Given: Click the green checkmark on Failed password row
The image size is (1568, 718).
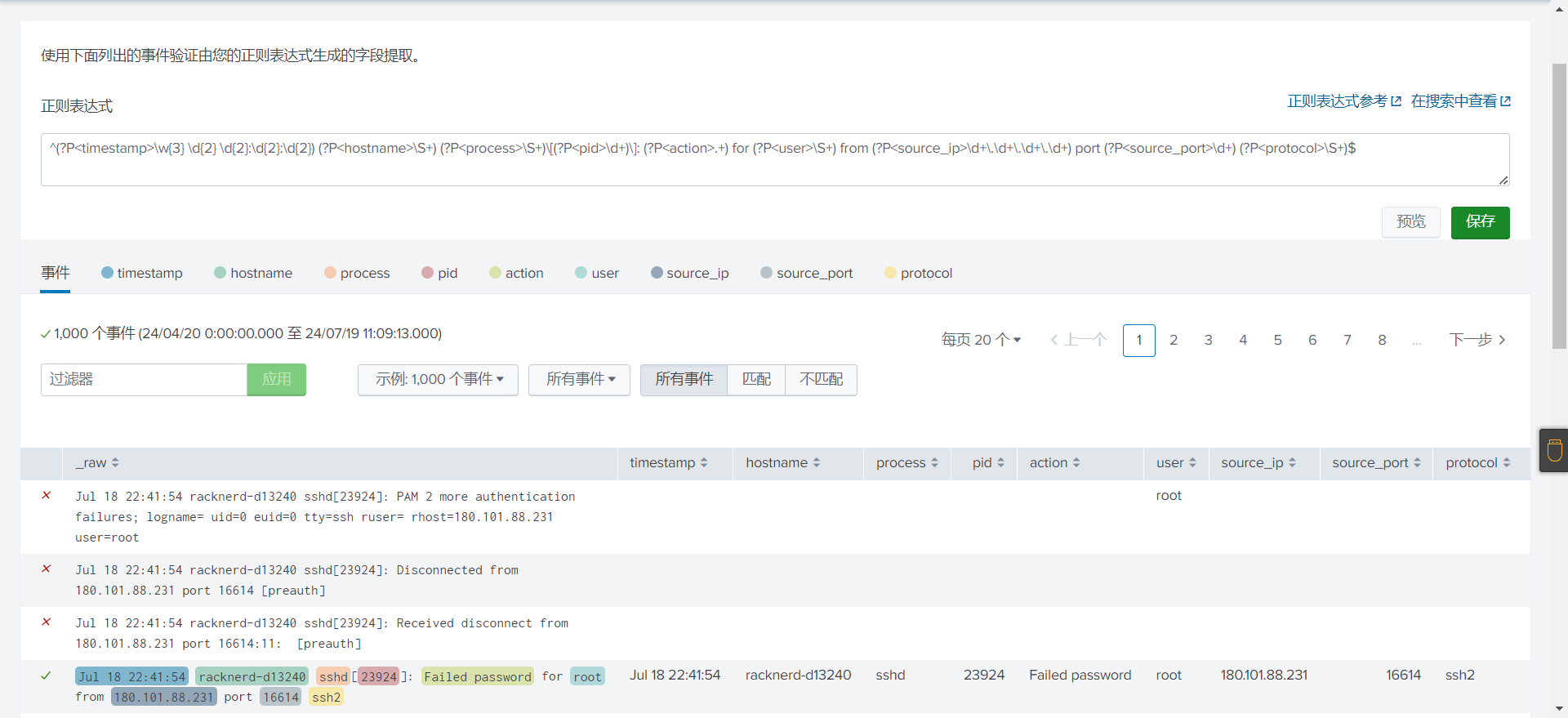Looking at the screenshot, I should click(47, 676).
